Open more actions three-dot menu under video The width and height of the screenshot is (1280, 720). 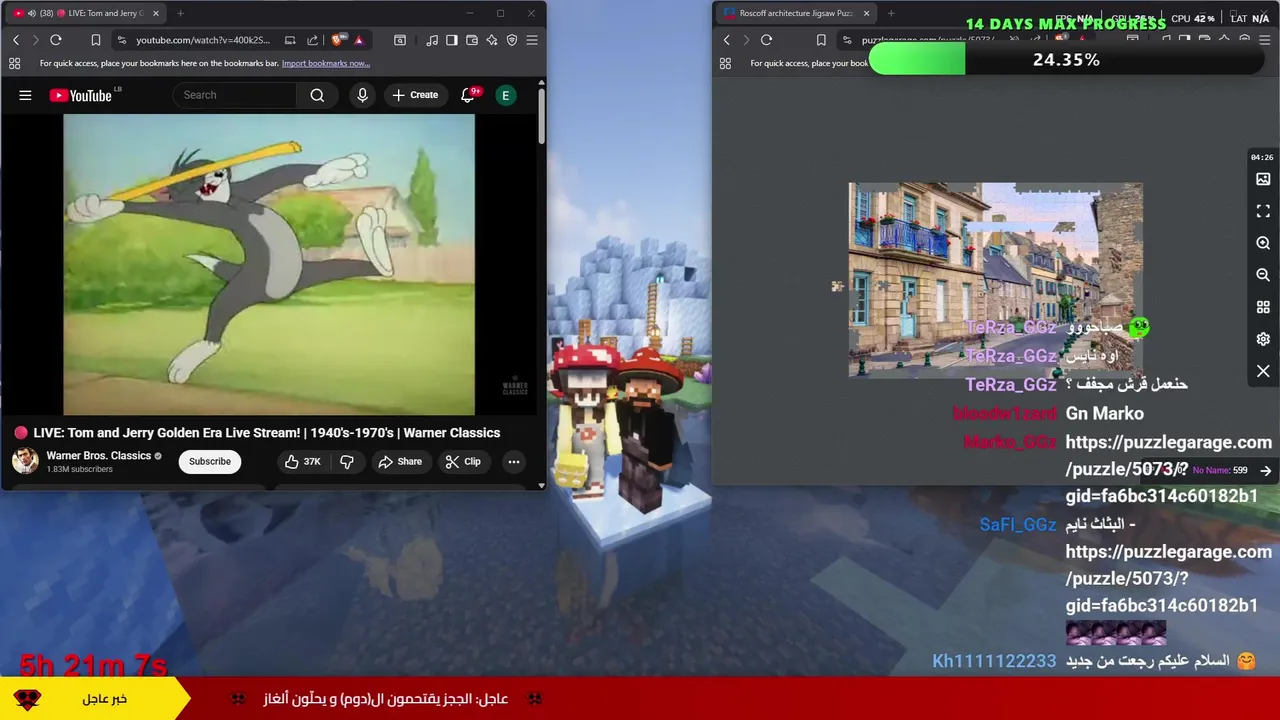(514, 461)
